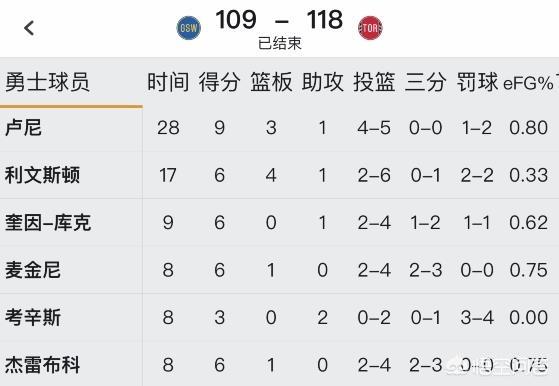Open player 卢尼 details
559x386 pixels.
click(x=23, y=128)
